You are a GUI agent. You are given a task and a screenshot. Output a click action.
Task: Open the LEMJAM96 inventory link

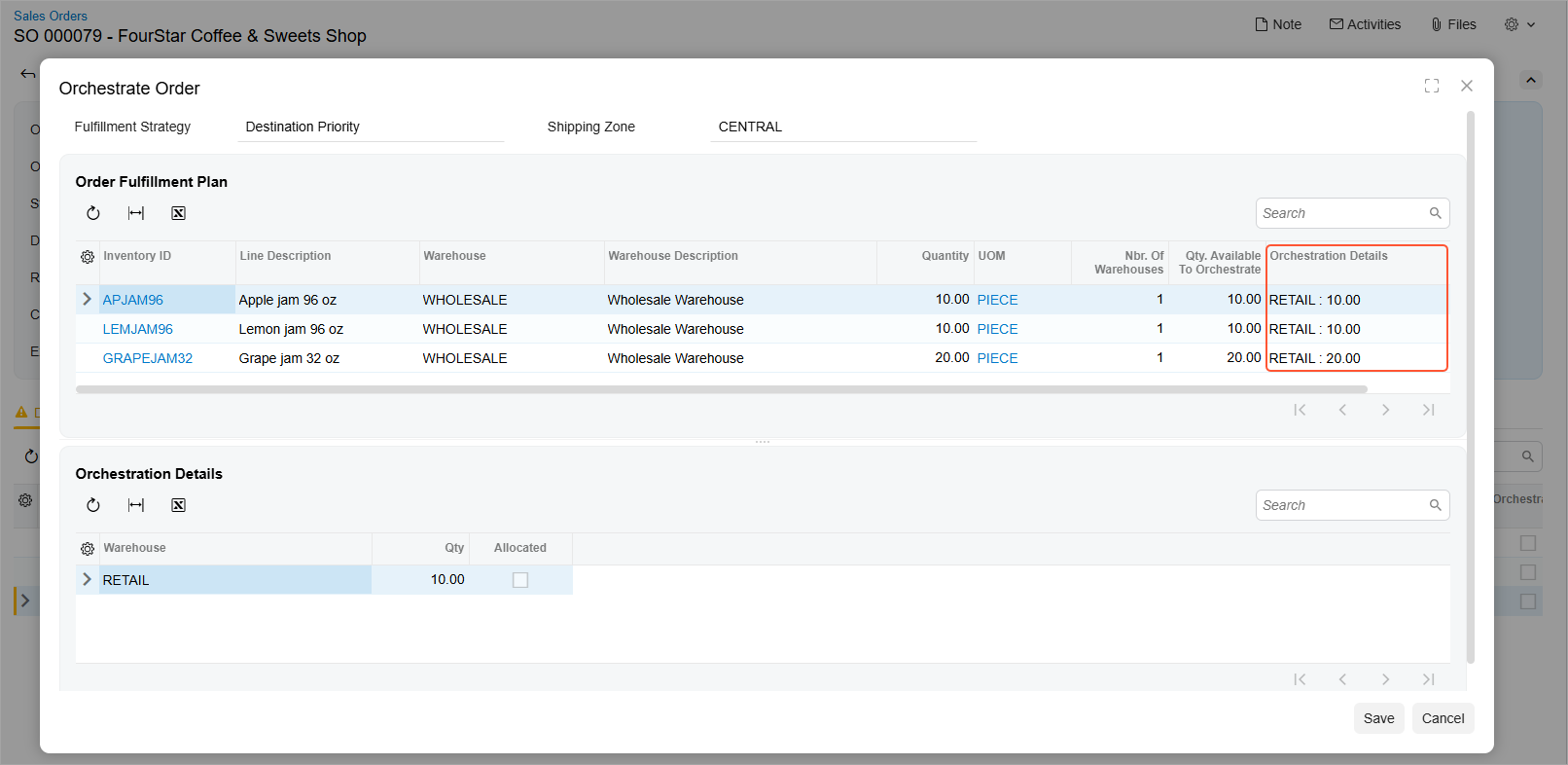click(138, 329)
